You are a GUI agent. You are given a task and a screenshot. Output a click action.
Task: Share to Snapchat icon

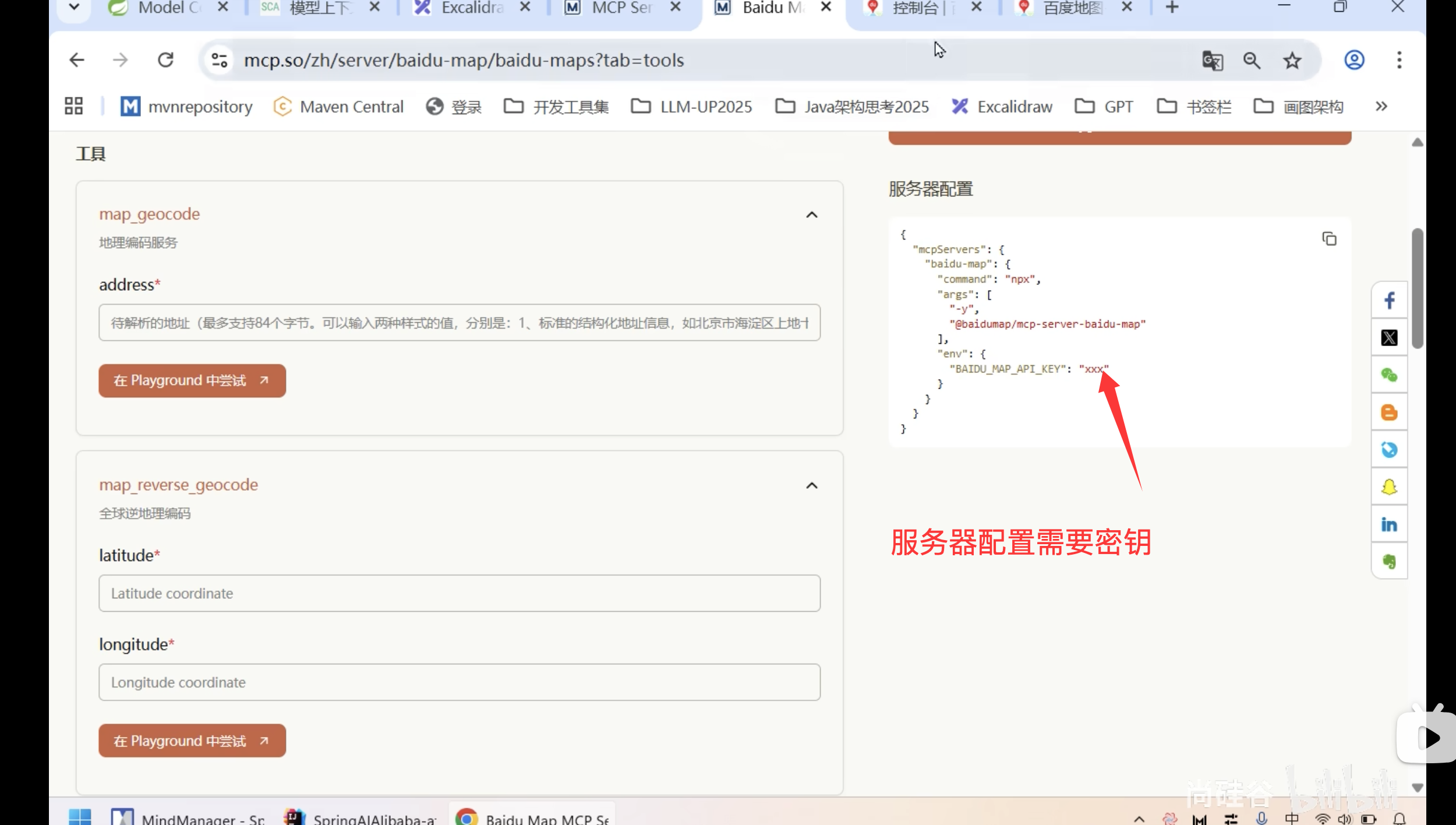point(1389,487)
